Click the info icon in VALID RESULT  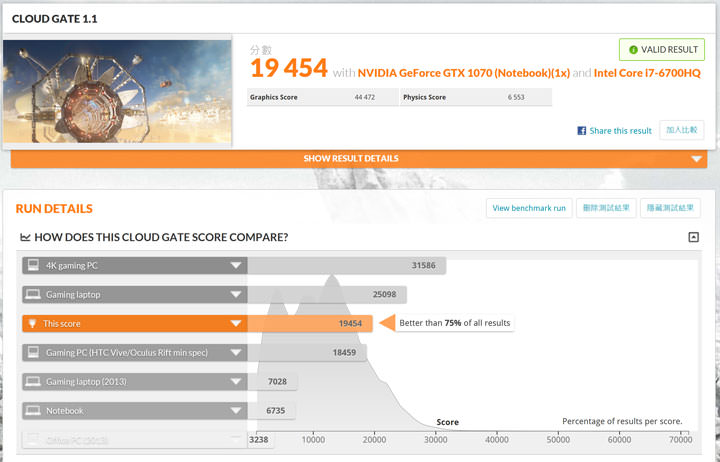click(631, 49)
